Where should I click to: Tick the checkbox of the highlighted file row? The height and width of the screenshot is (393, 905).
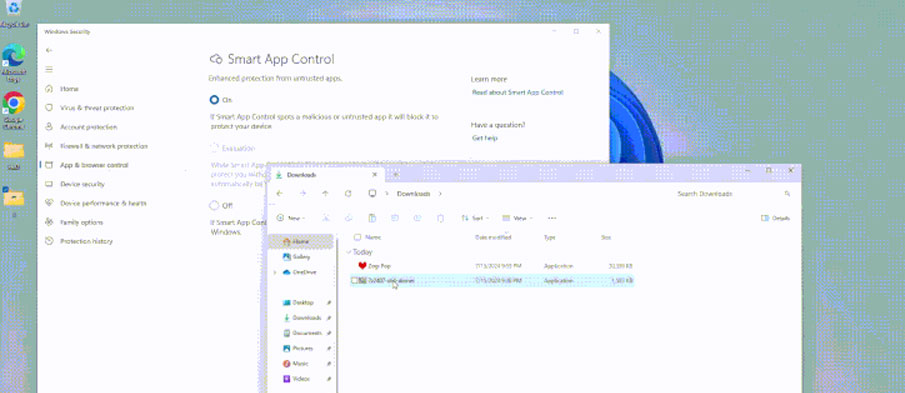pyautogui.click(x=354, y=280)
